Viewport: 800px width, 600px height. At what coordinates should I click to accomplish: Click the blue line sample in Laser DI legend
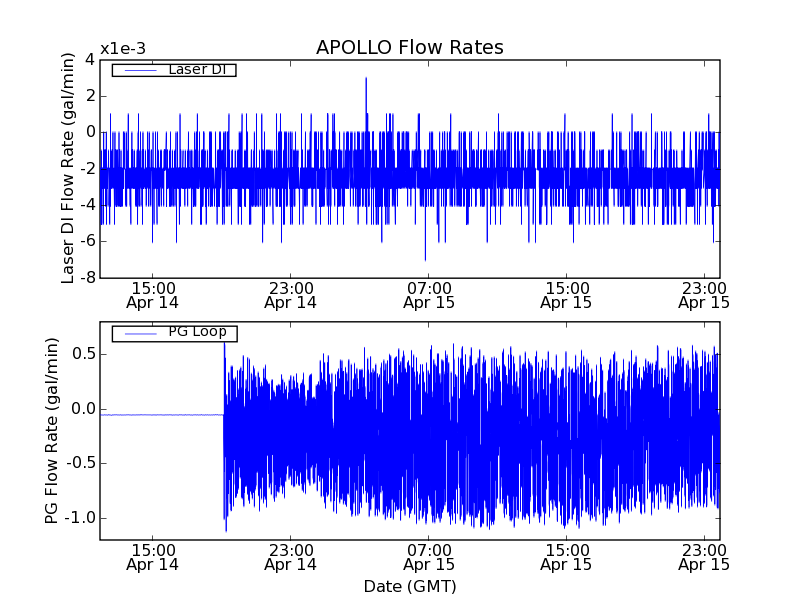pos(138,70)
